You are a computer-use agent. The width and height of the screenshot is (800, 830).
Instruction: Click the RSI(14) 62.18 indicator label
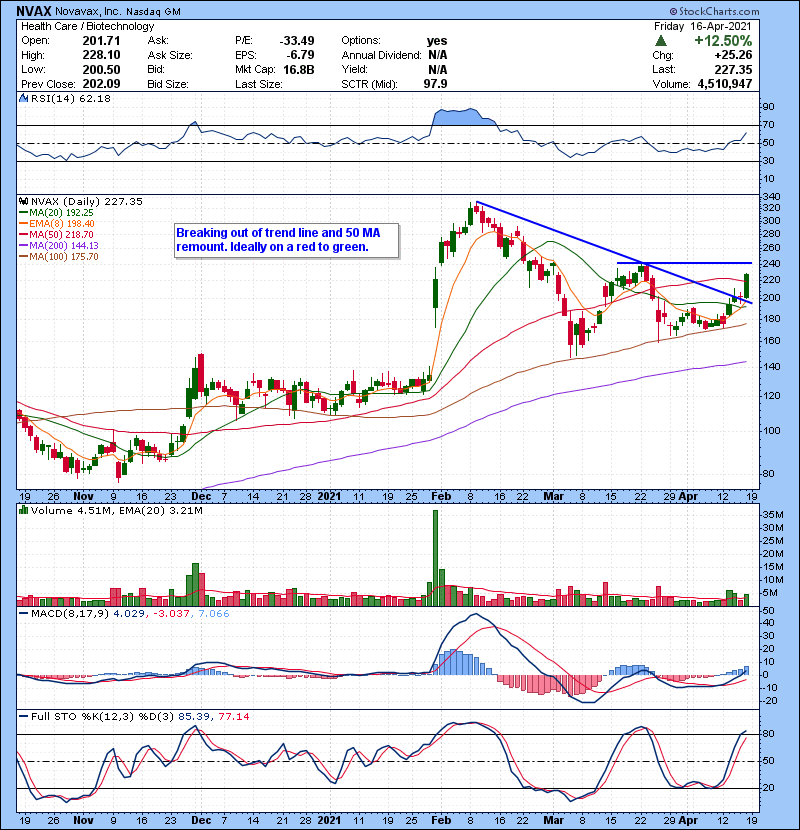click(71, 98)
